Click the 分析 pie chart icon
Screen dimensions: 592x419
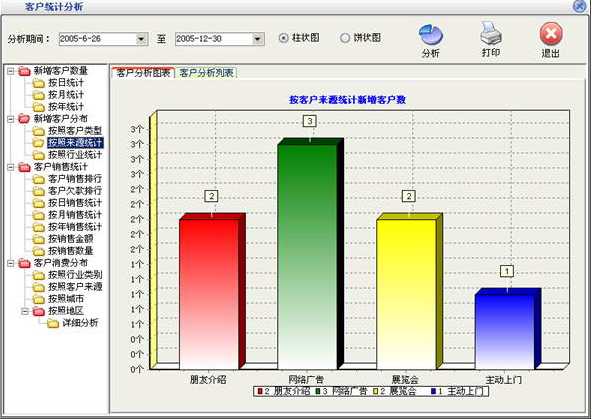(x=431, y=34)
